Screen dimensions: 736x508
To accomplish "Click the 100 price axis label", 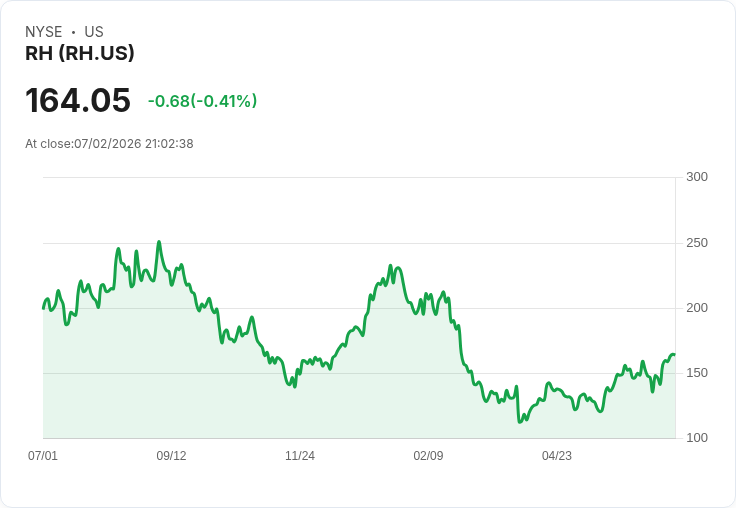I will coord(697,438).
